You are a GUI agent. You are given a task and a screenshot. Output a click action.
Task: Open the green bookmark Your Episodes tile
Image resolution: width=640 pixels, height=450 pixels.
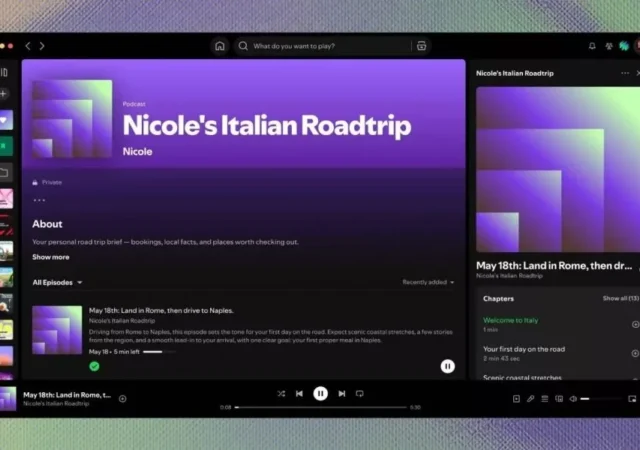[6, 146]
